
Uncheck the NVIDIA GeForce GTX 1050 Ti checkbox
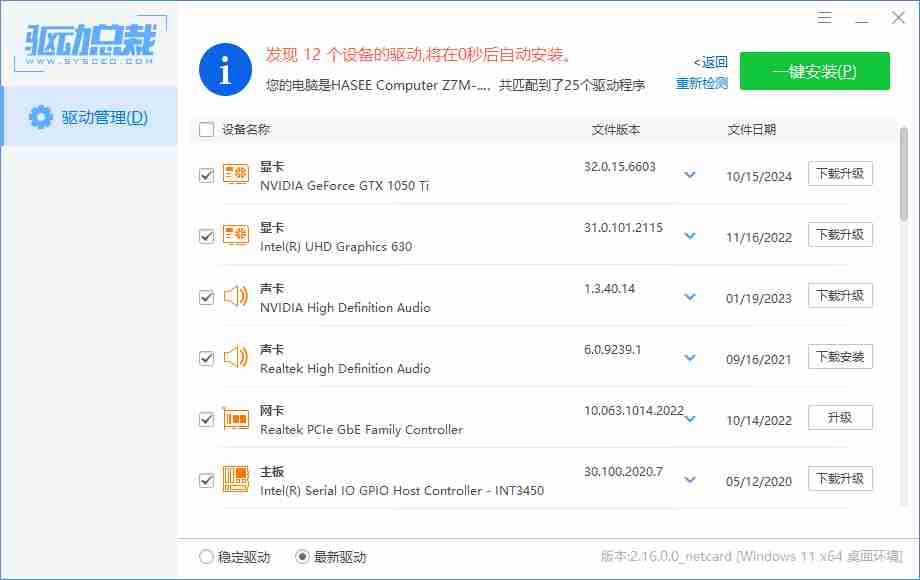point(207,176)
